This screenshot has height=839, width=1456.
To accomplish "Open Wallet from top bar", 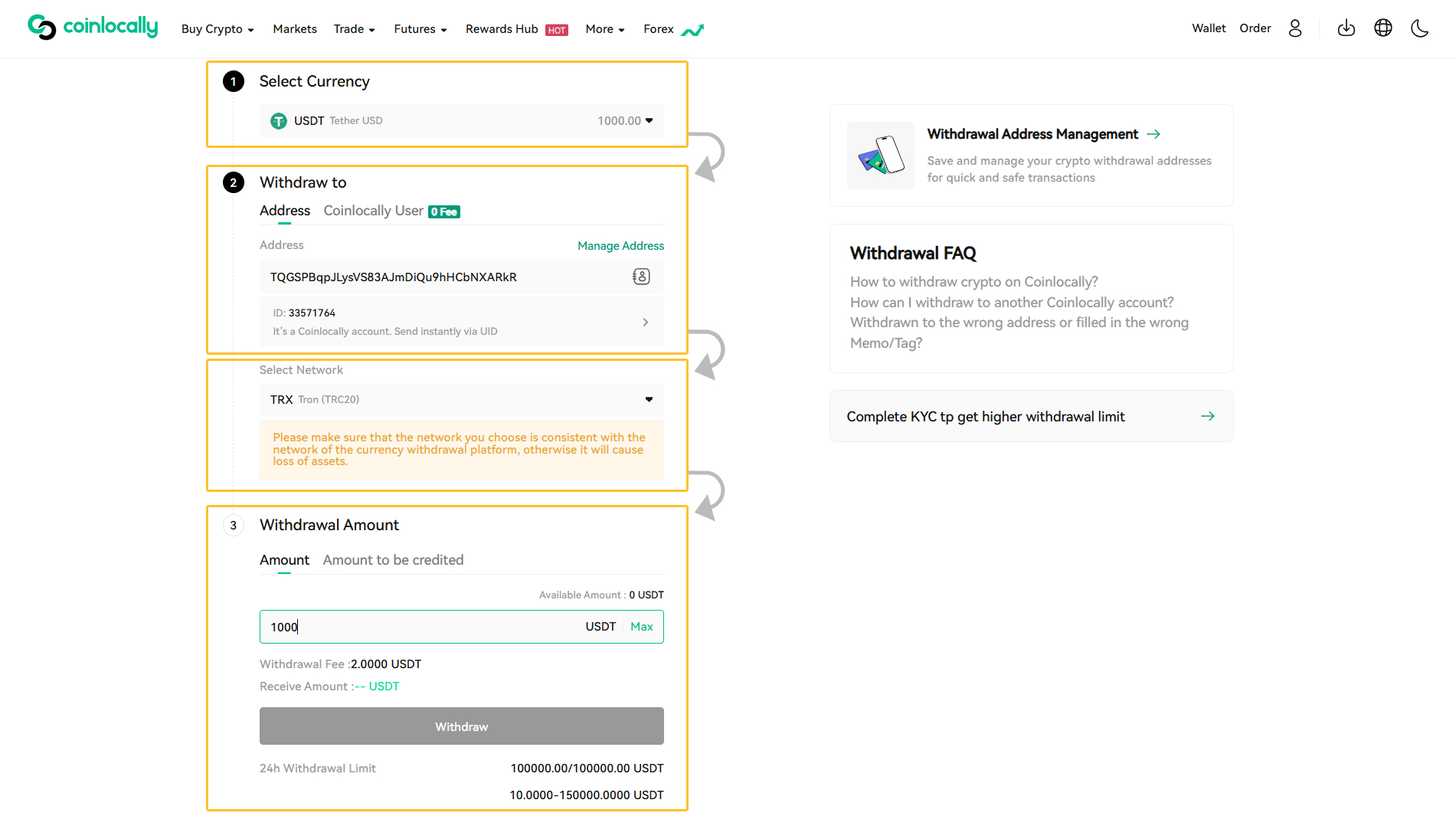I will pyautogui.click(x=1209, y=28).
